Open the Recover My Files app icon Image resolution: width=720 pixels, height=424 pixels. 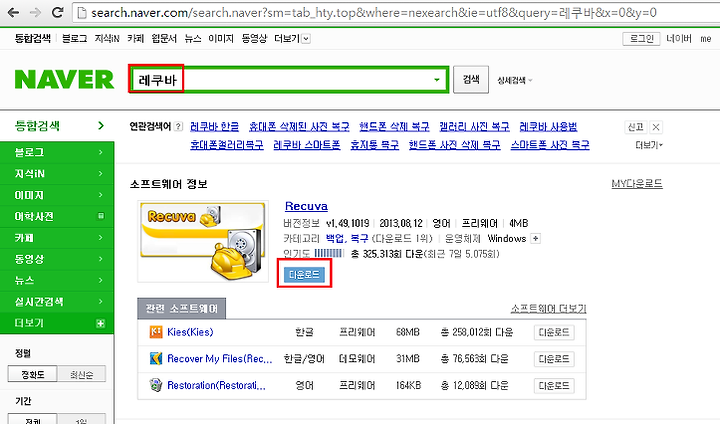tap(156, 358)
